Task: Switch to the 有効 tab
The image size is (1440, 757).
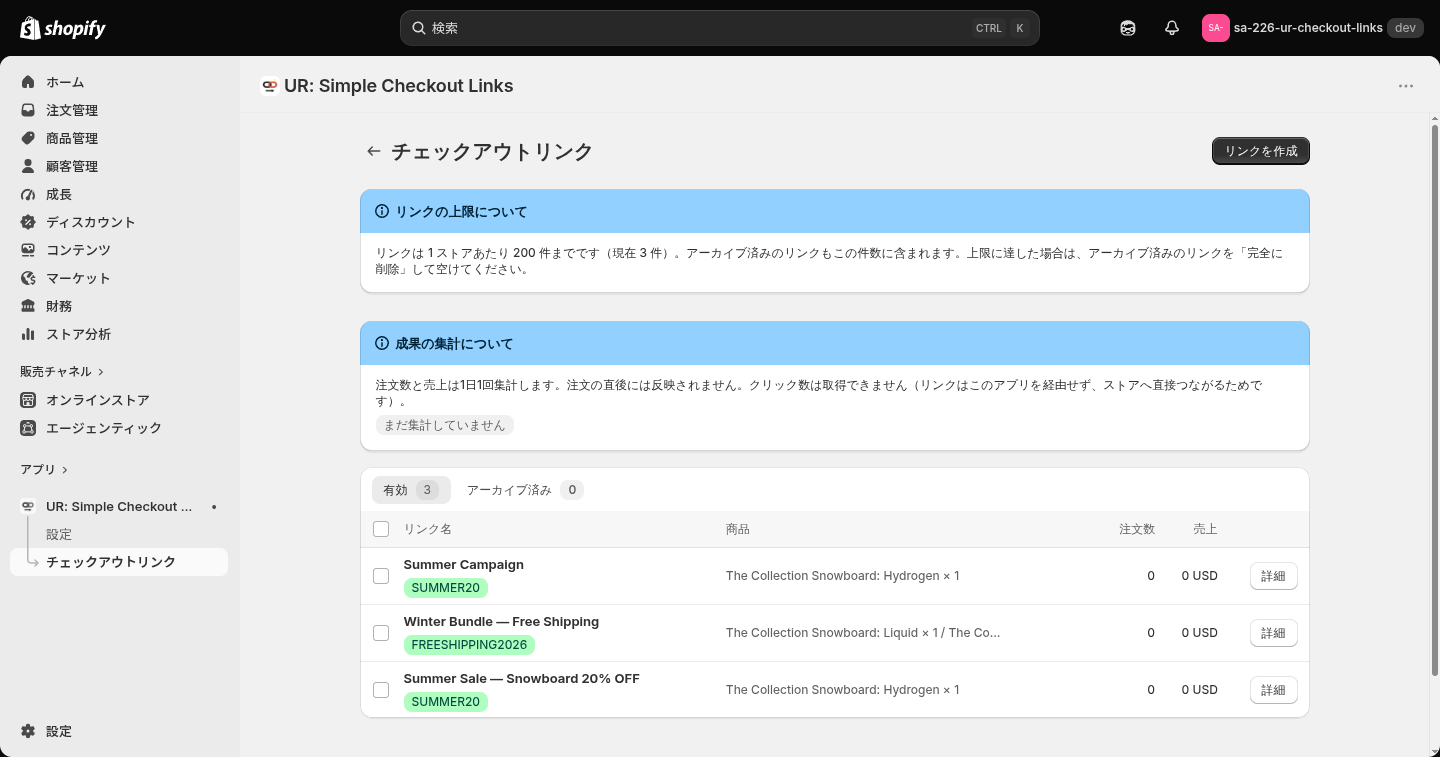Action: 411,490
